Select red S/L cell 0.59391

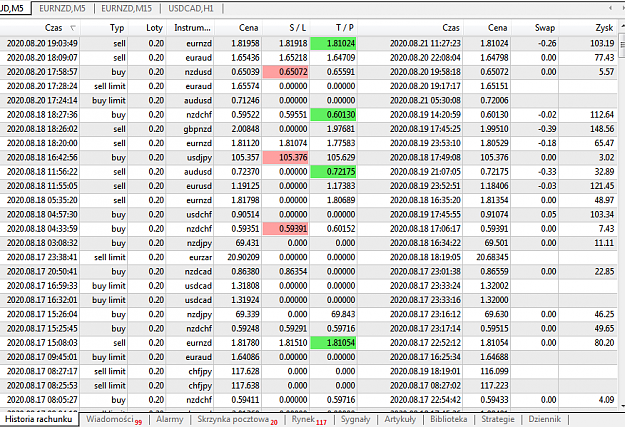coord(285,229)
